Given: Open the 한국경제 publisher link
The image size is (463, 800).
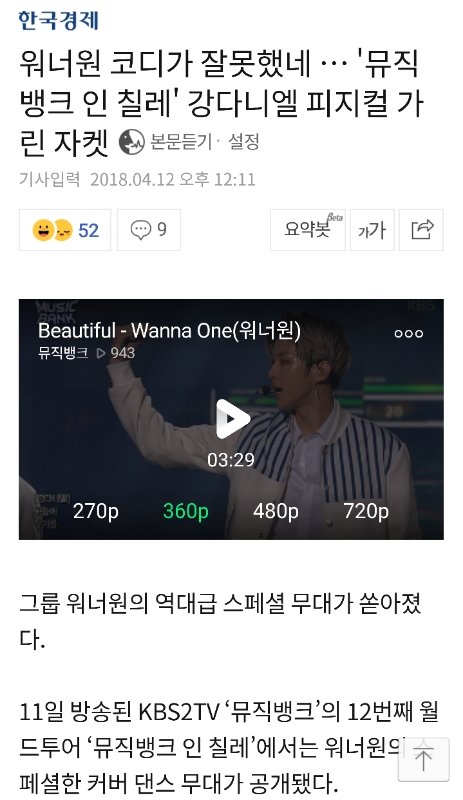Looking at the screenshot, I should 59,20.
